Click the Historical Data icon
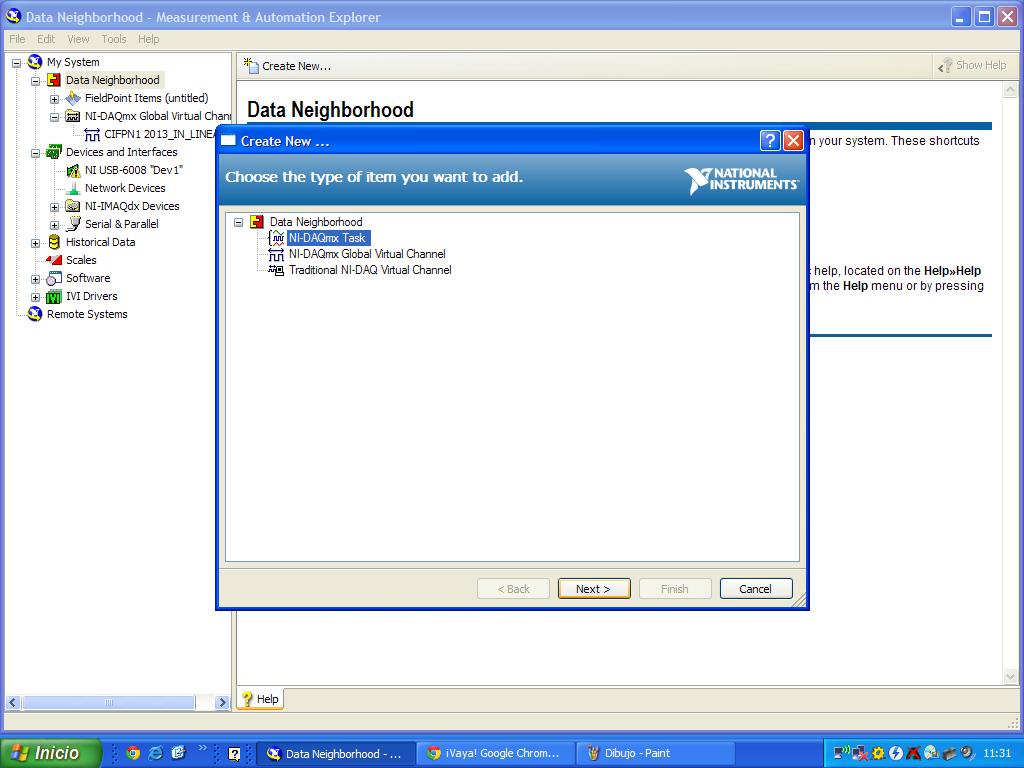The height and width of the screenshot is (768, 1024). click(x=54, y=242)
